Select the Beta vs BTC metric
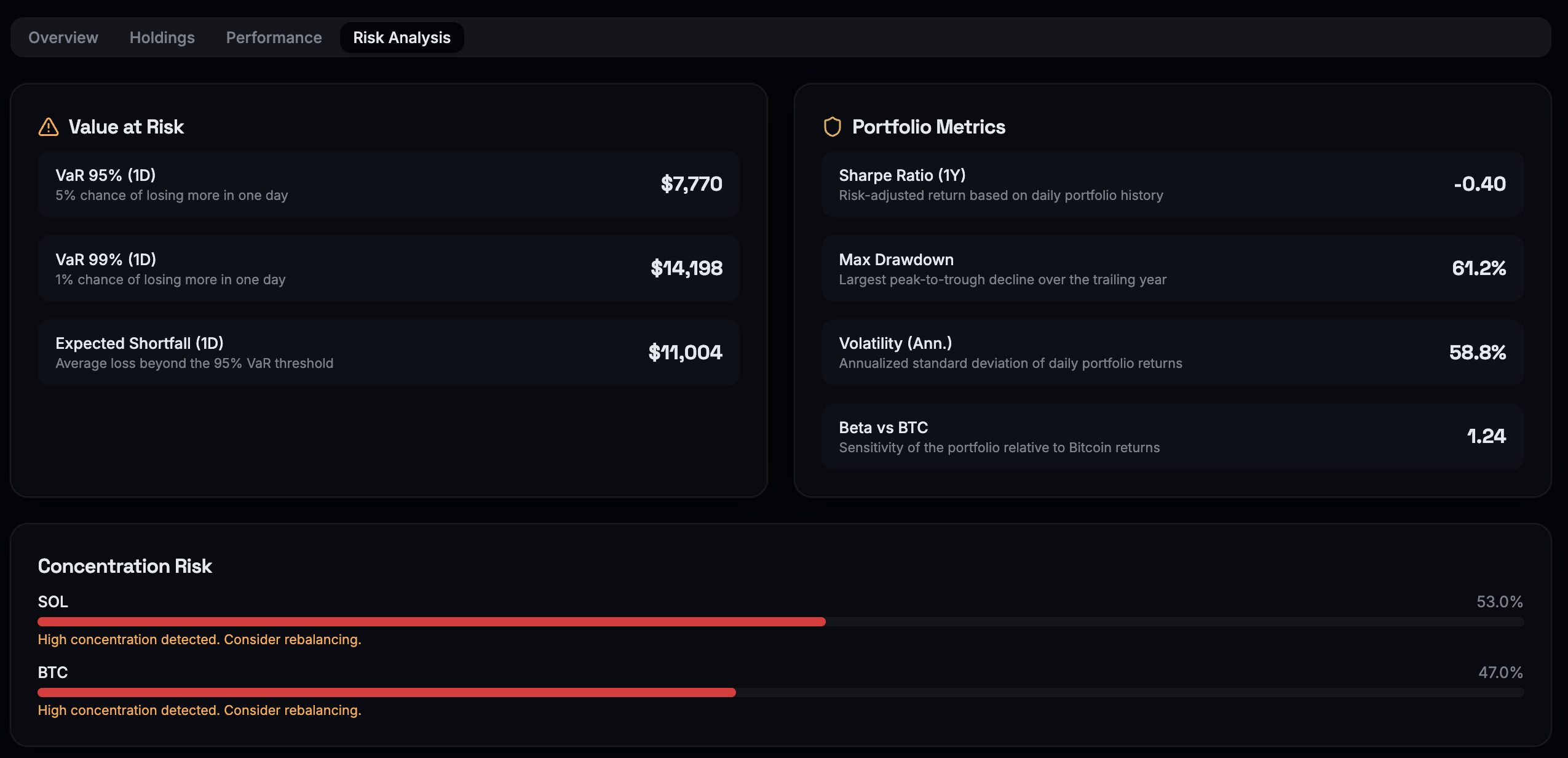This screenshot has width=1568, height=758. [x=1171, y=436]
